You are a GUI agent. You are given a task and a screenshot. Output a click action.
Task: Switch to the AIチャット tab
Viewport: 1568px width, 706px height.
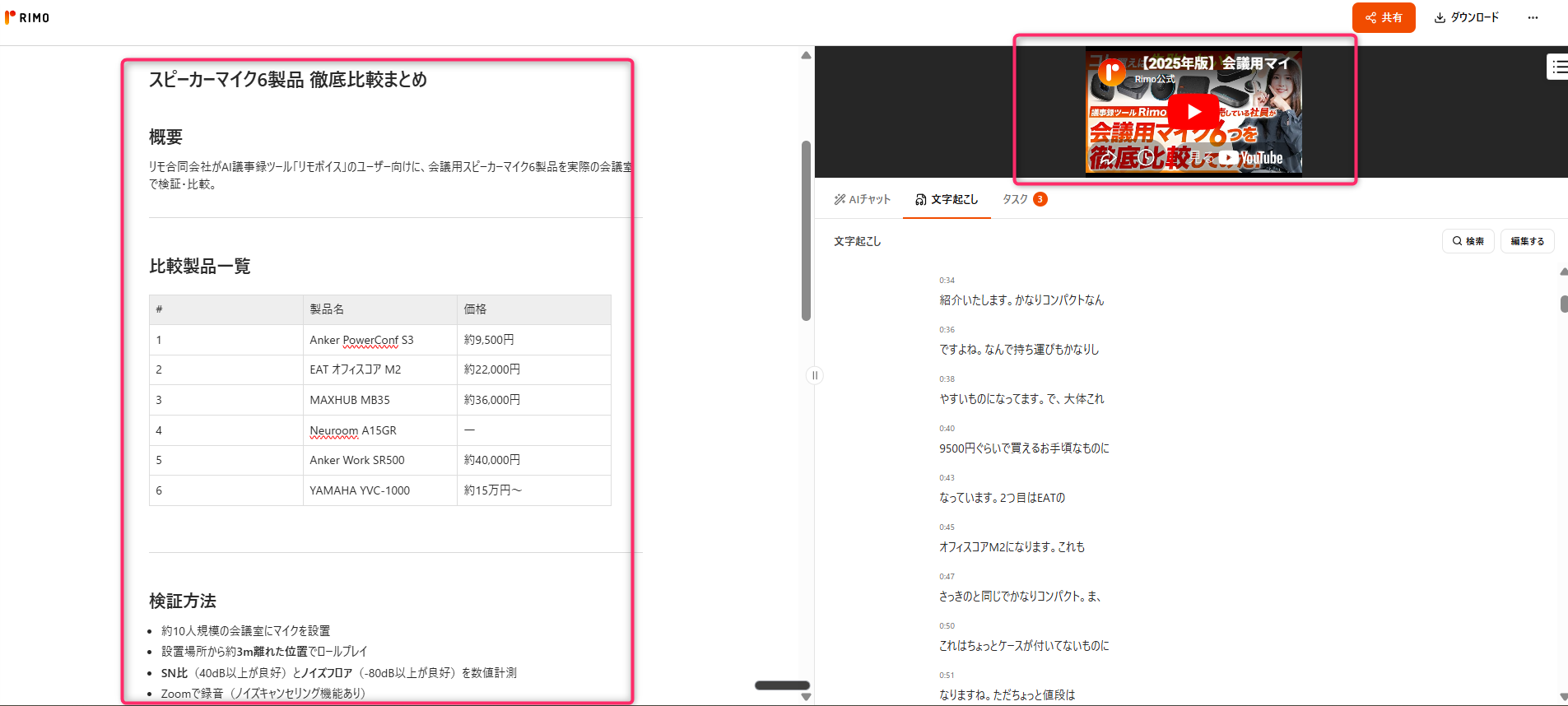point(862,199)
